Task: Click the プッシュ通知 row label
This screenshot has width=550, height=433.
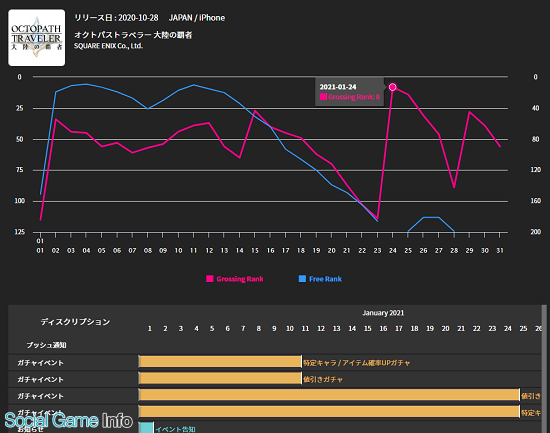Action: coord(46,345)
